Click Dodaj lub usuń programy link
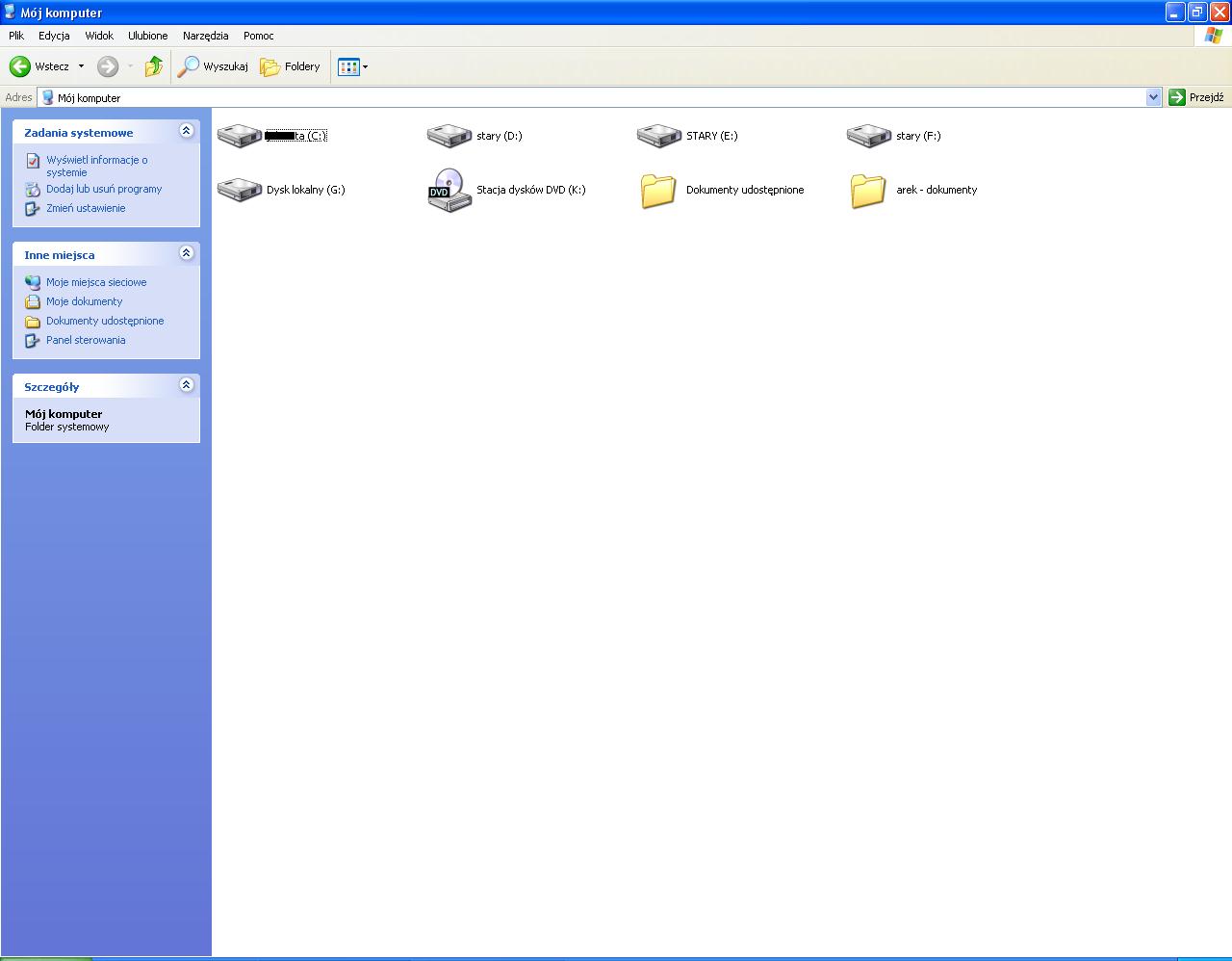Viewport: 1232px width, 961px height. pyautogui.click(x=104, y=189)
